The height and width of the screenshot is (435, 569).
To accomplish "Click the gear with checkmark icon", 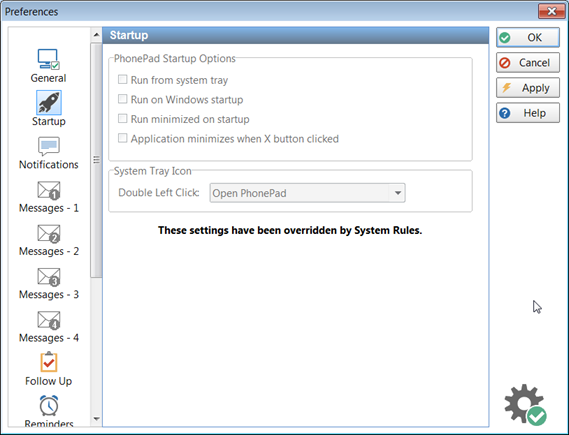I will [525, 405].
